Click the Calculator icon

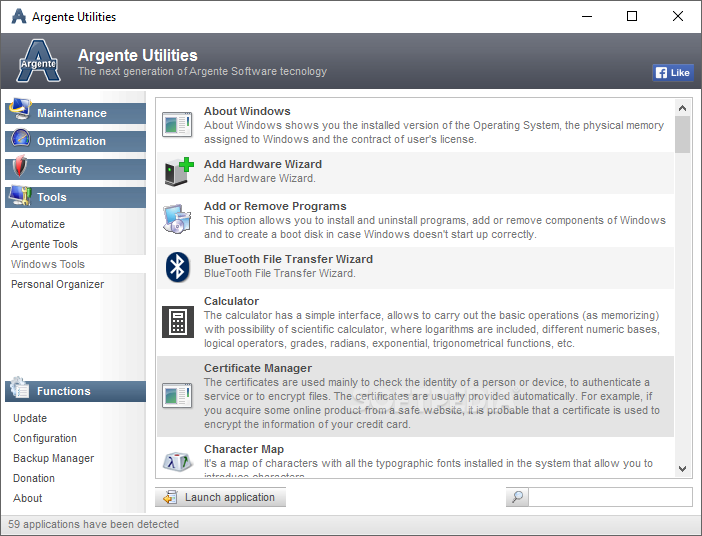[178, 322]
